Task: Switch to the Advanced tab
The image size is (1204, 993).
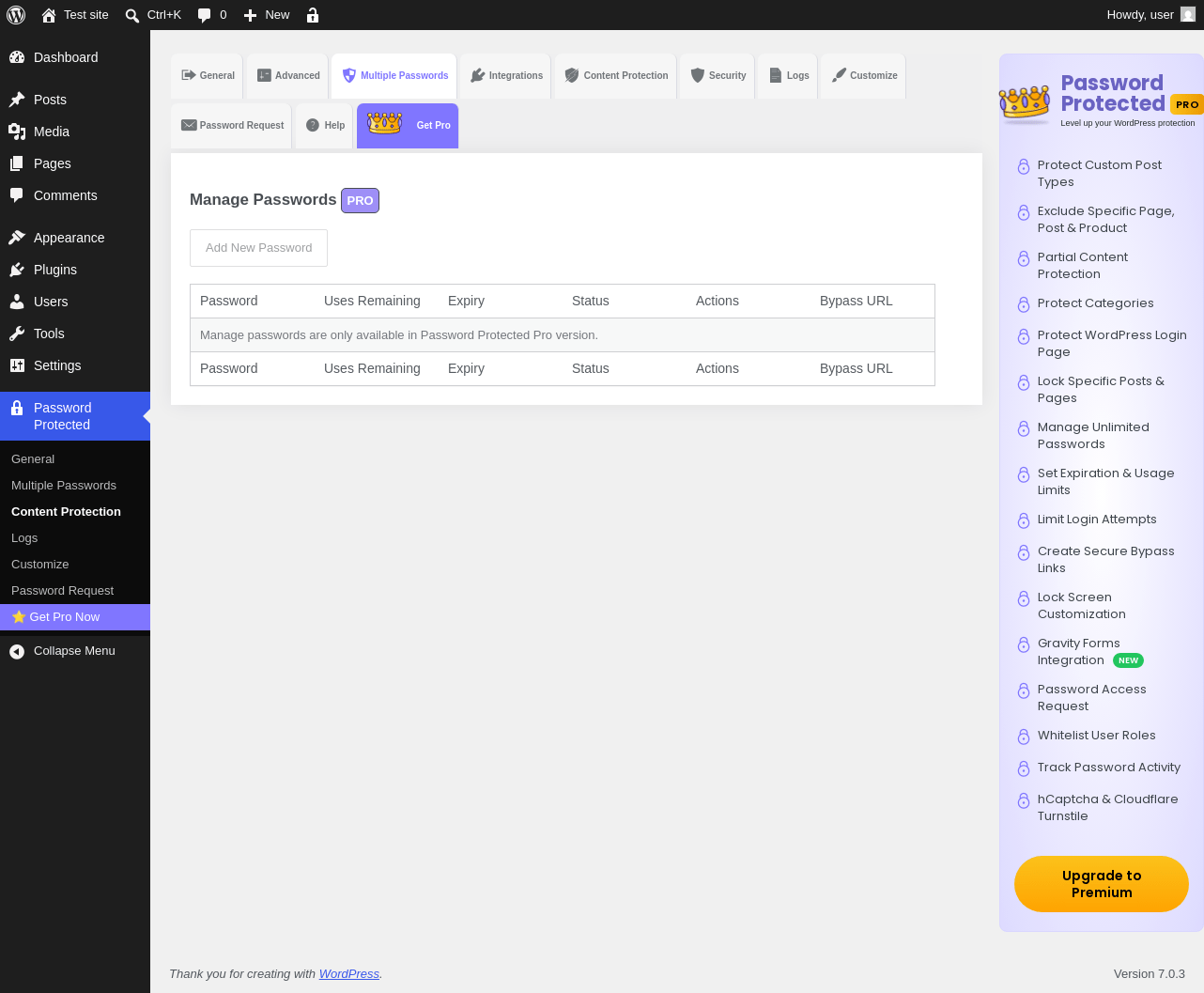Action: pos(287,76)
